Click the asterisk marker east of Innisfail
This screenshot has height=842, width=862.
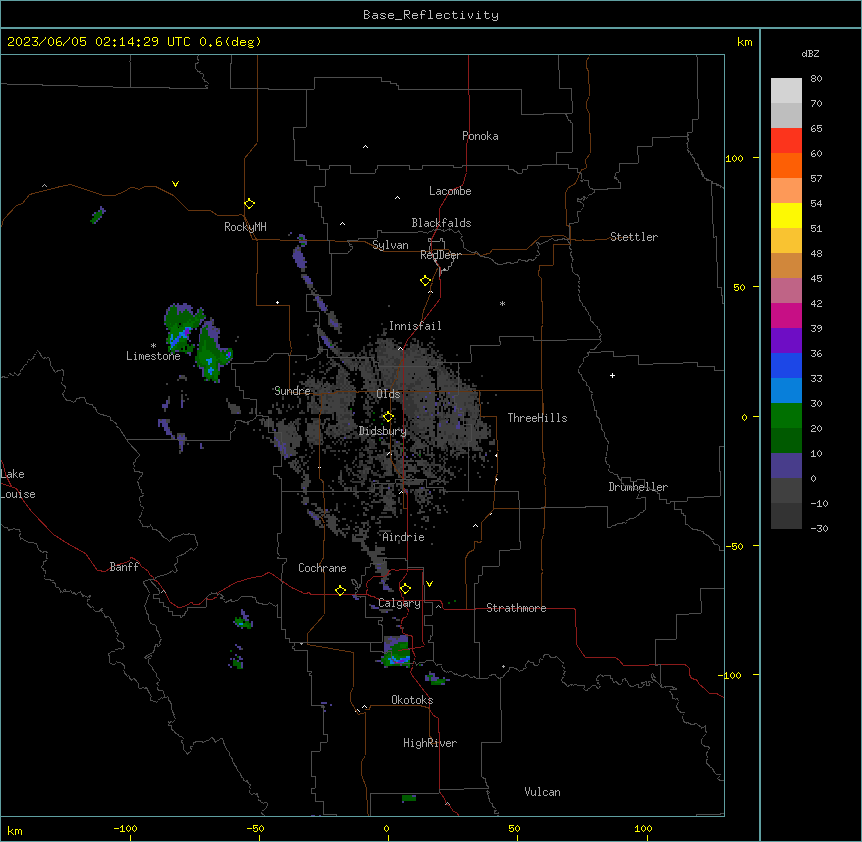[502, 303]
